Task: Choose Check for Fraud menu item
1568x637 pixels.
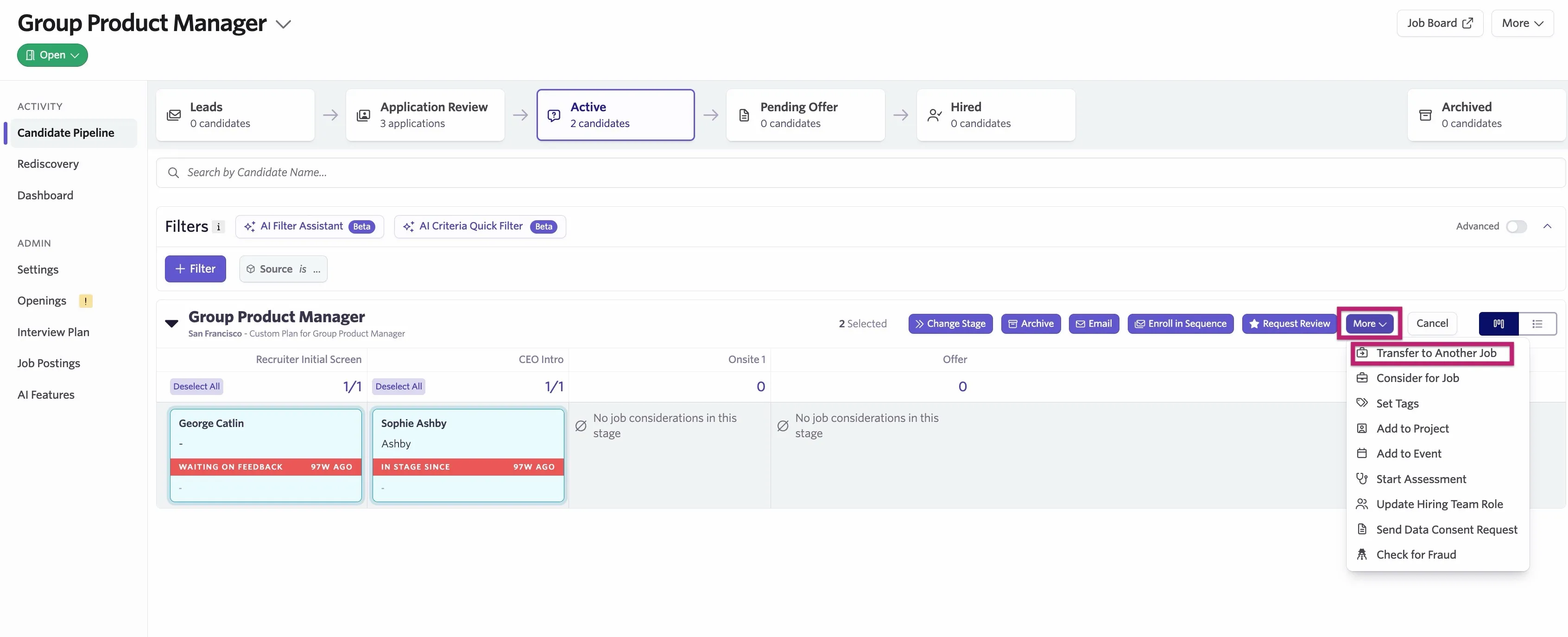Action: tap(1438, 555)
